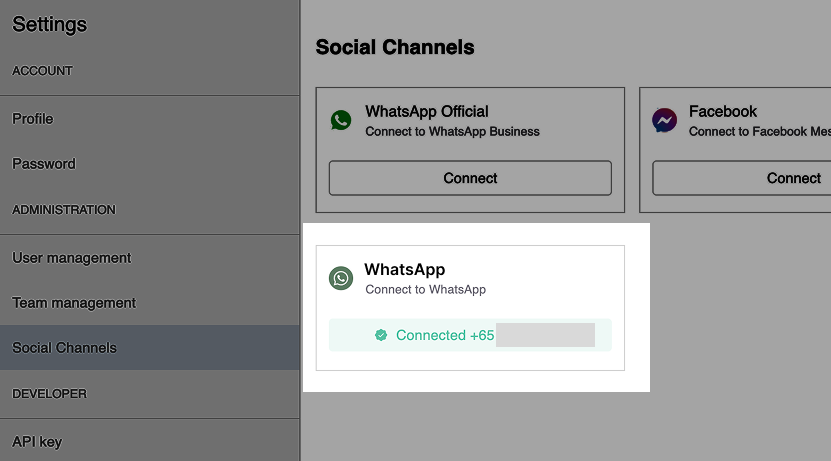
Task: Go to User management
Action: click(x=149, y=258)
